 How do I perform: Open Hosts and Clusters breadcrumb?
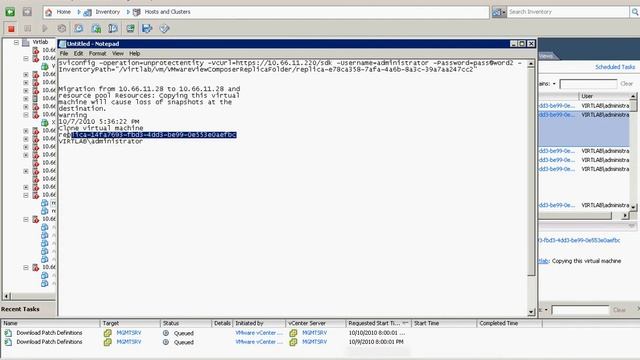[x=167, y=12]
